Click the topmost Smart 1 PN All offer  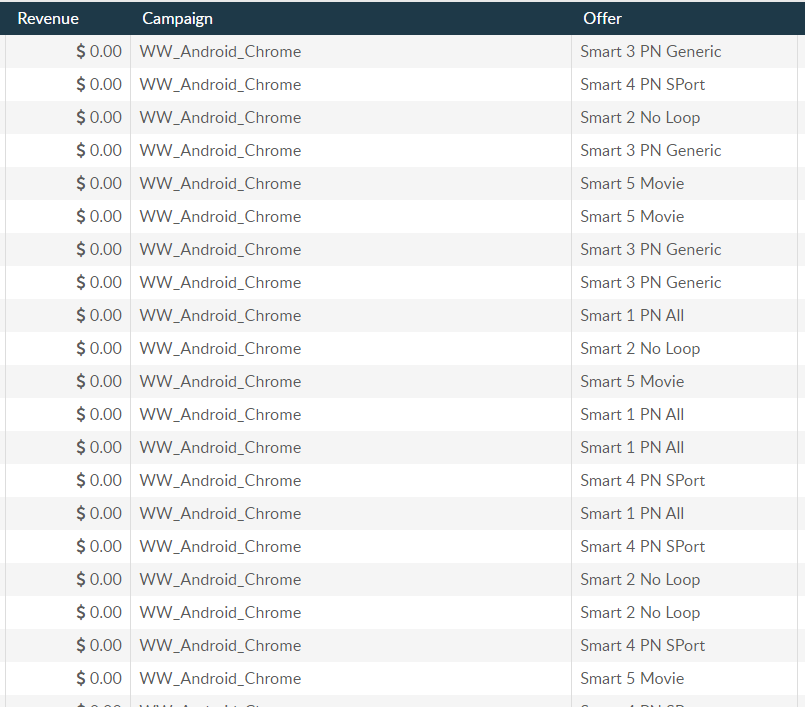(x=632, y=315)
